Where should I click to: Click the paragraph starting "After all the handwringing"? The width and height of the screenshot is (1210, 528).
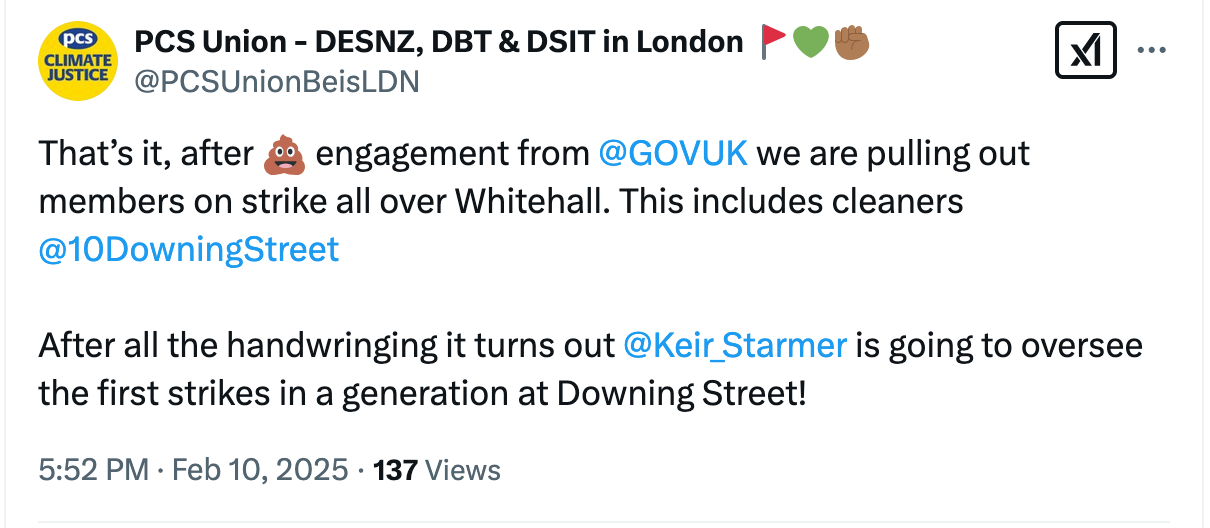(x=325, y=346)
